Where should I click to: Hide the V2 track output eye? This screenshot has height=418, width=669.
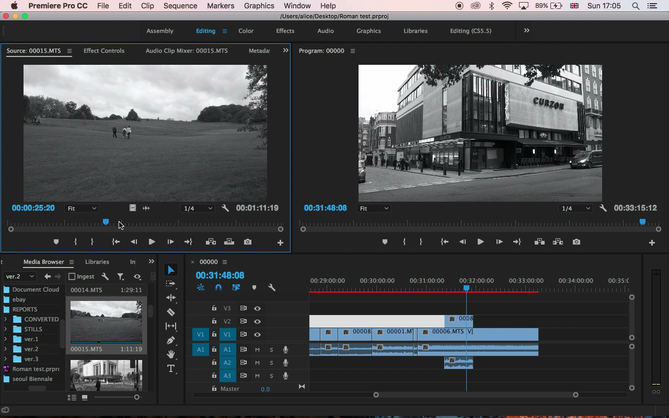[257, 321]
